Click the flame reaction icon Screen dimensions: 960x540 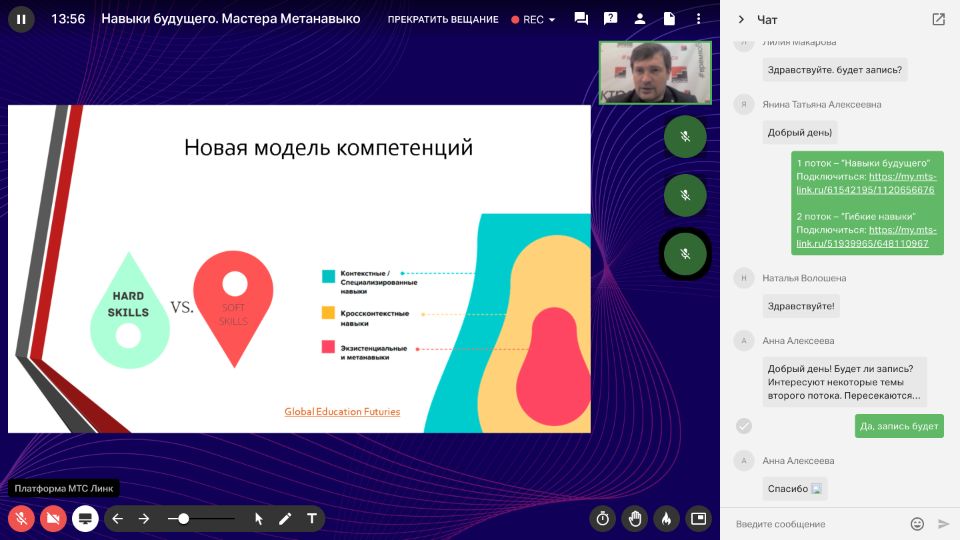point(667,519)
